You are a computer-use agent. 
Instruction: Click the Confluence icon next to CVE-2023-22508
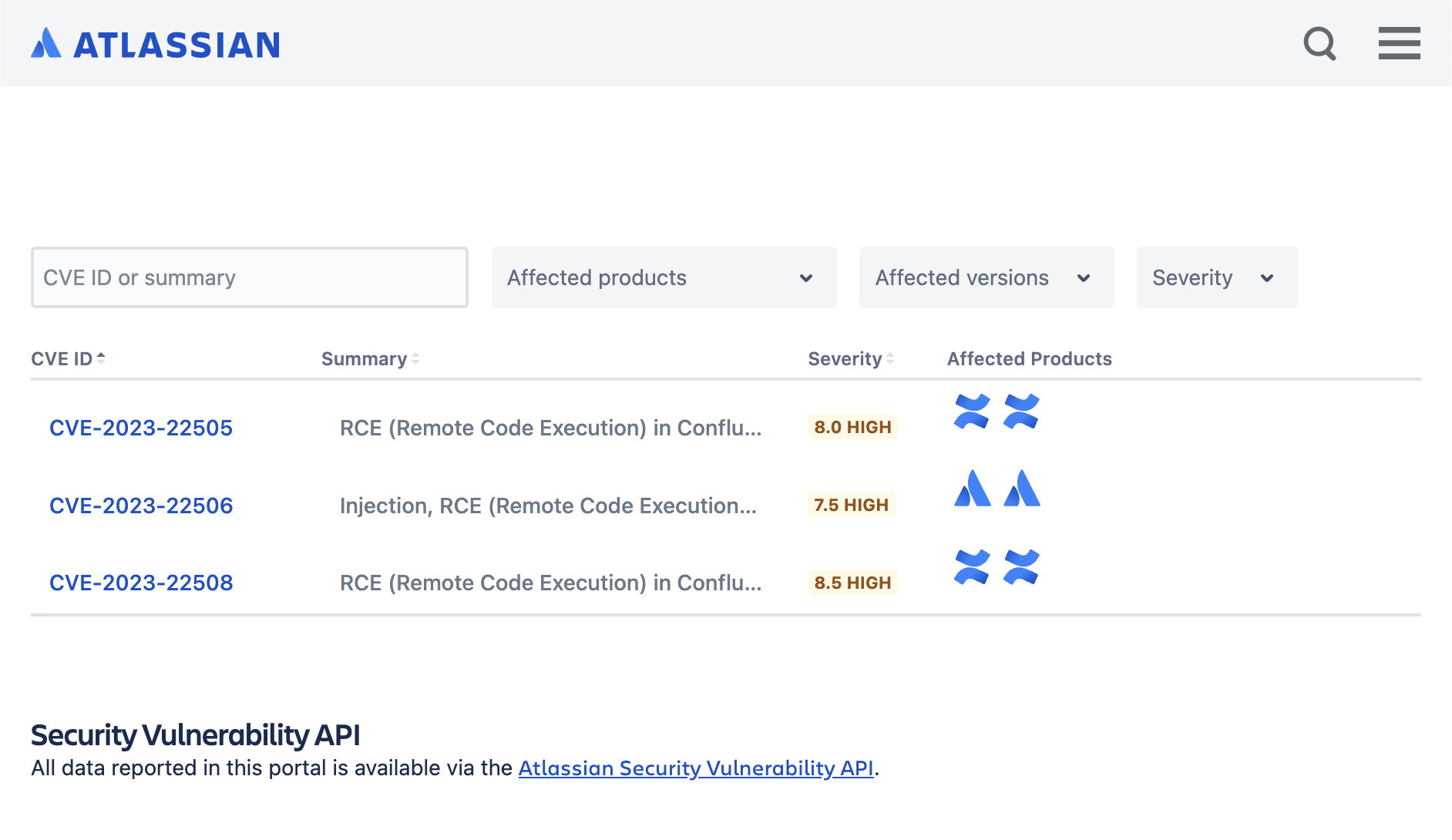(973, 567)
